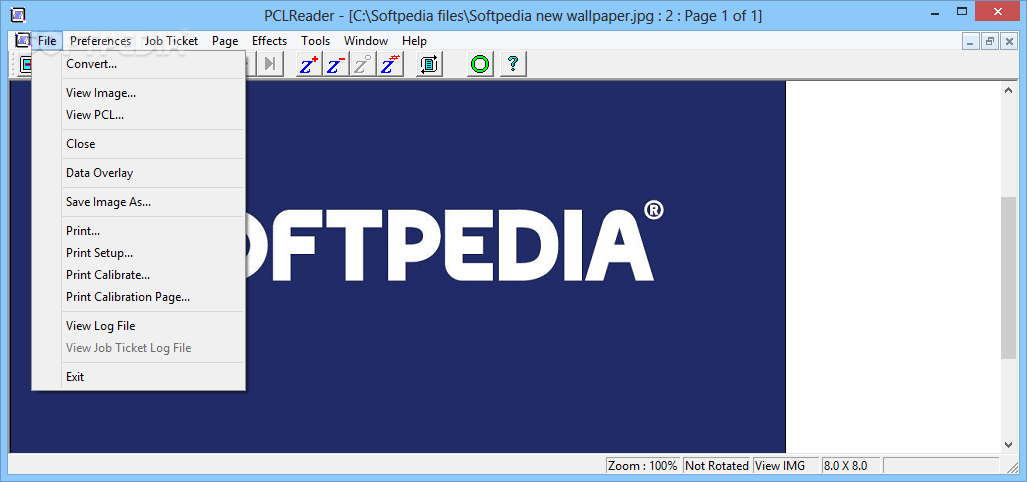Close the inner document window
Viewport: 1027px width, 482px height.
(1009, 41)
